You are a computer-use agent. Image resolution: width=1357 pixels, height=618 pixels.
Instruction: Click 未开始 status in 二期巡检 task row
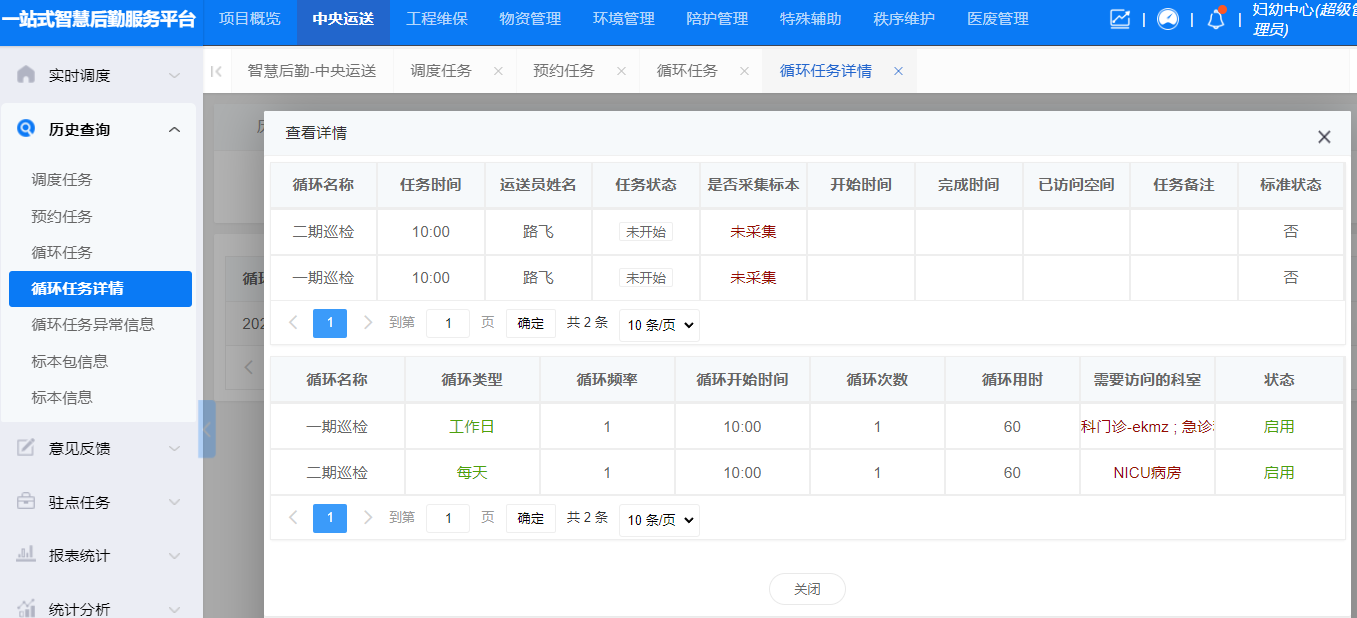645,232
